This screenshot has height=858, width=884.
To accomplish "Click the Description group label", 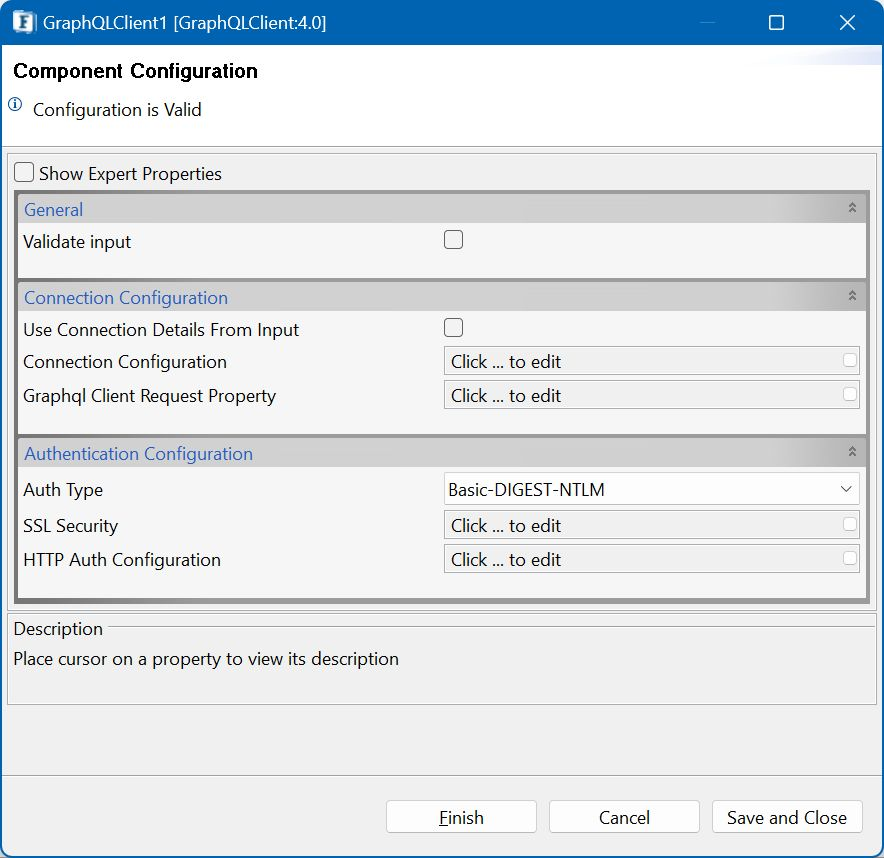I will click(x=58, y=629).
